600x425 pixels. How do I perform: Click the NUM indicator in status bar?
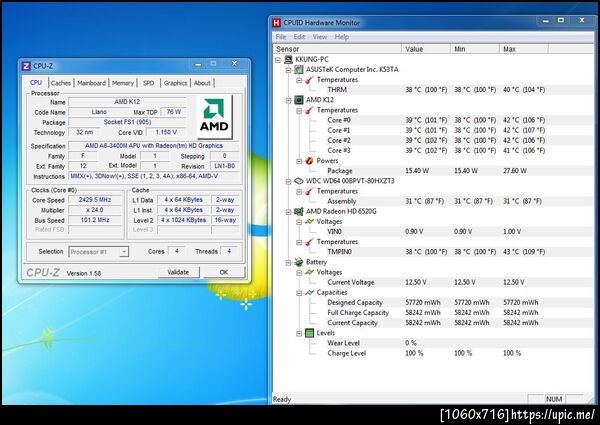click(x=554, y=399)
